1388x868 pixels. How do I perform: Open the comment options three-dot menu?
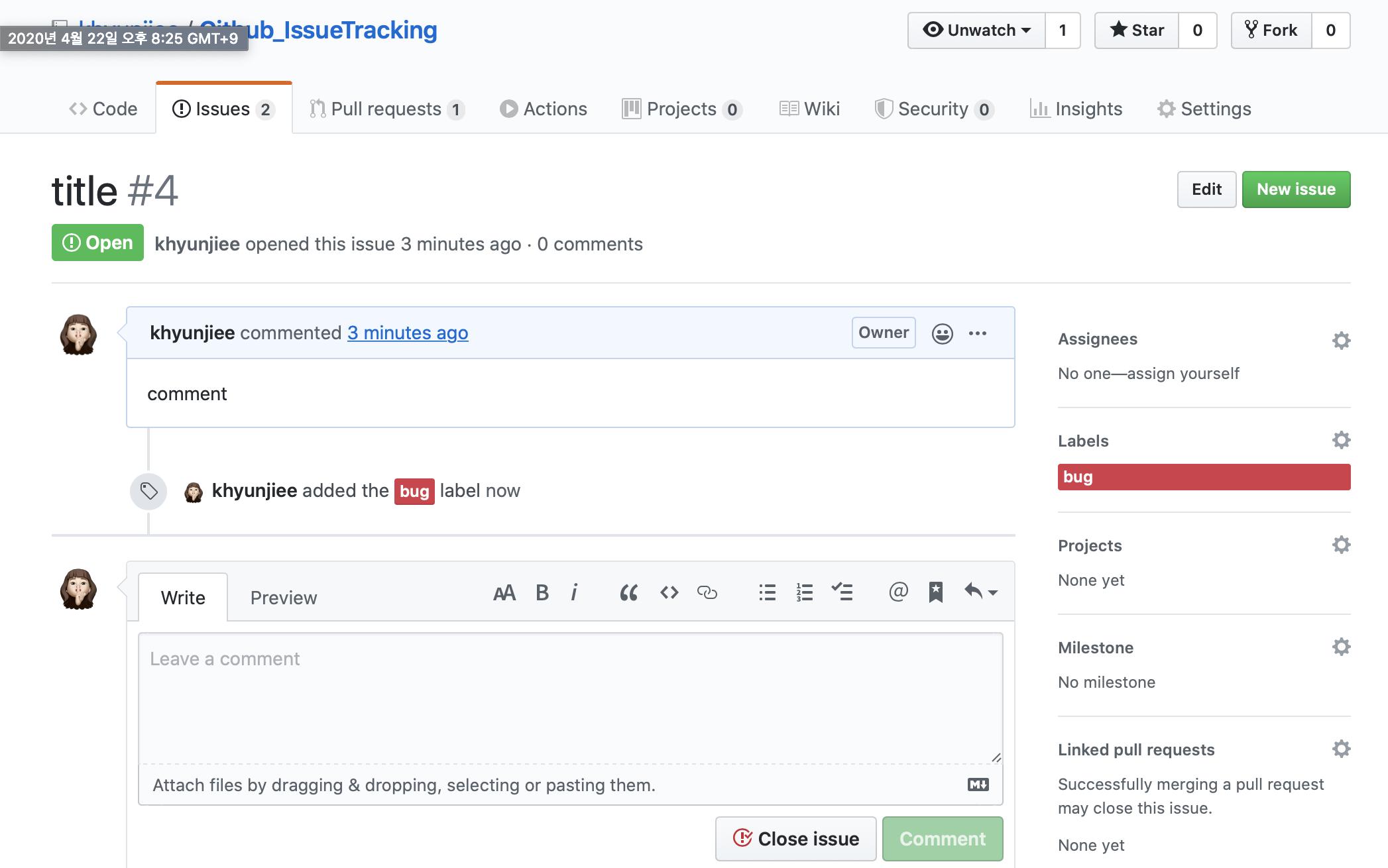click(978, 333)
